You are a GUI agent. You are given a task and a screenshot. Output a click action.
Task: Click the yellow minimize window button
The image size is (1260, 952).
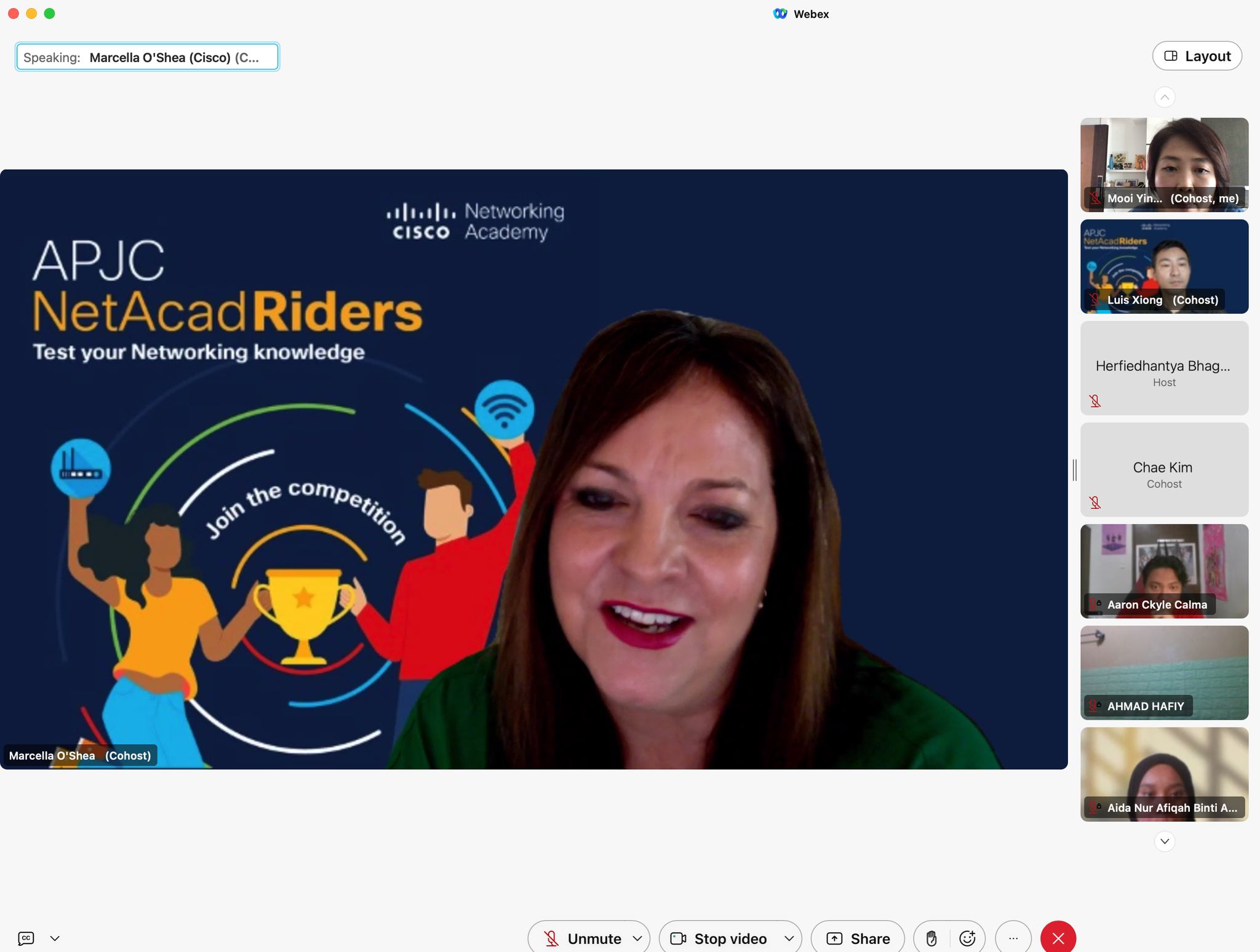[x=31, y=14]
